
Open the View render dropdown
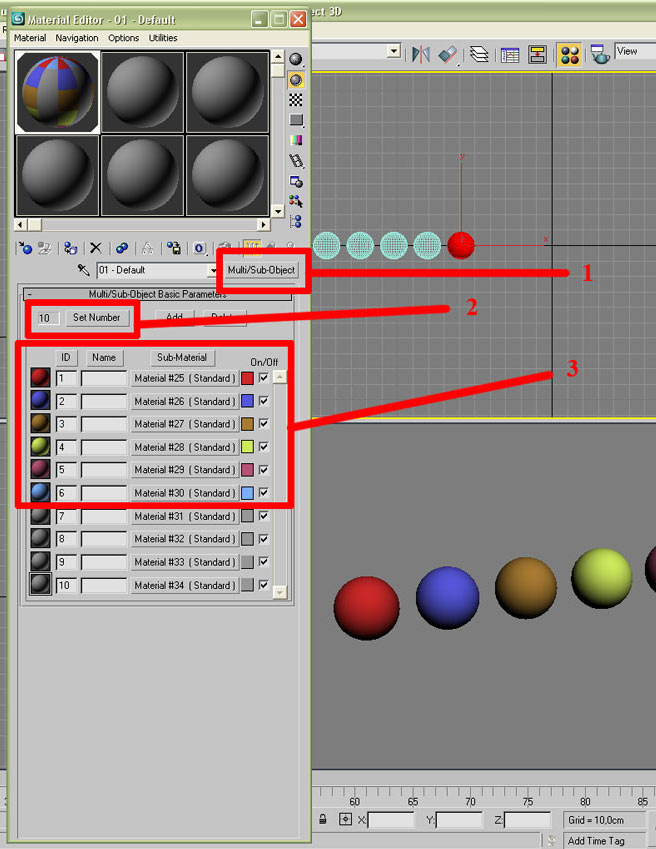635,51
